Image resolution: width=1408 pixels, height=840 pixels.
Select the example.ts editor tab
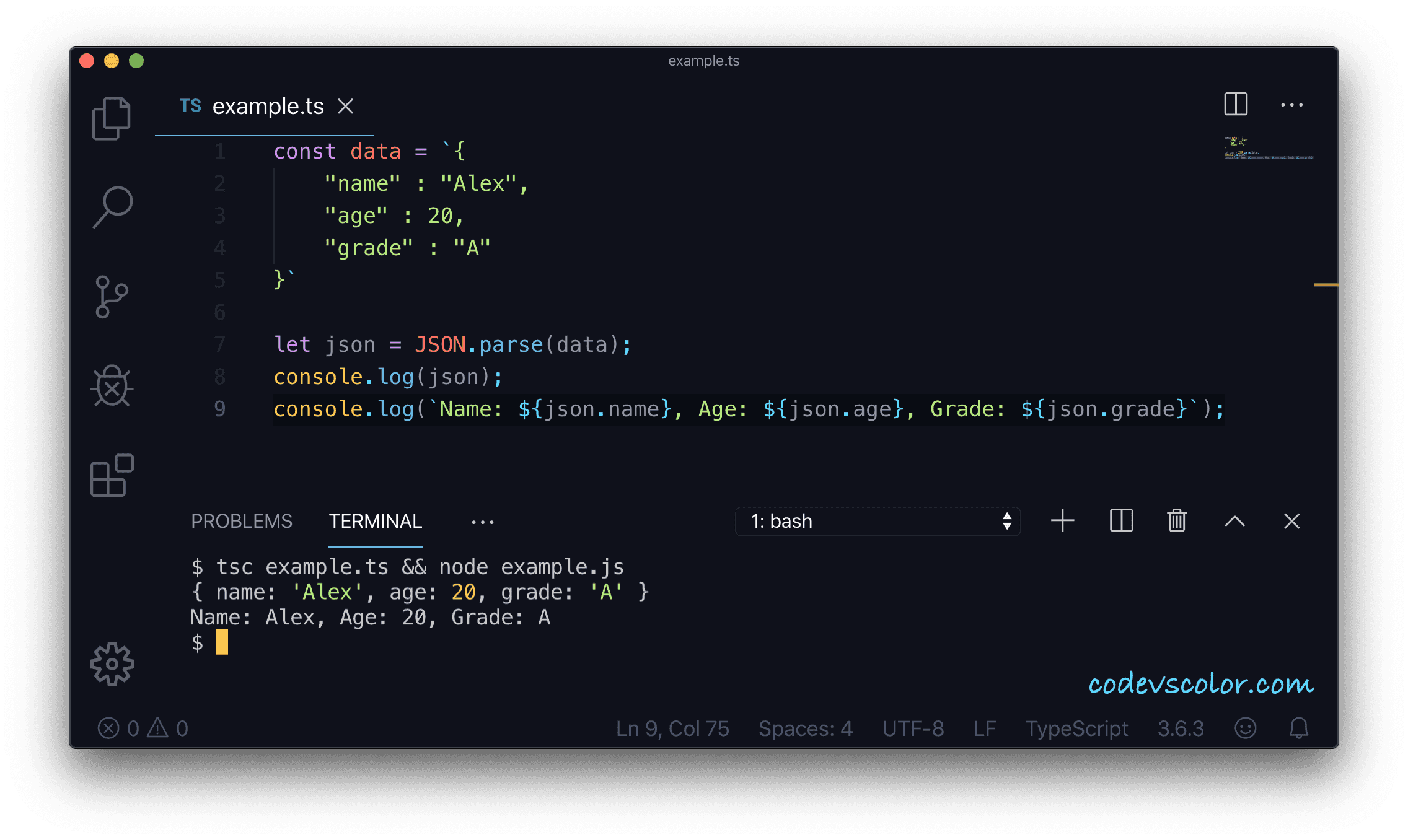coord(269,106)
